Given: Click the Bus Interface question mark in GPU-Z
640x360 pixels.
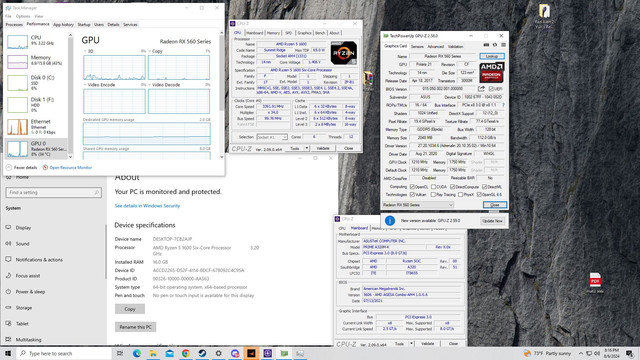Looking at the screenshot, I should click(x=503, y=105).
